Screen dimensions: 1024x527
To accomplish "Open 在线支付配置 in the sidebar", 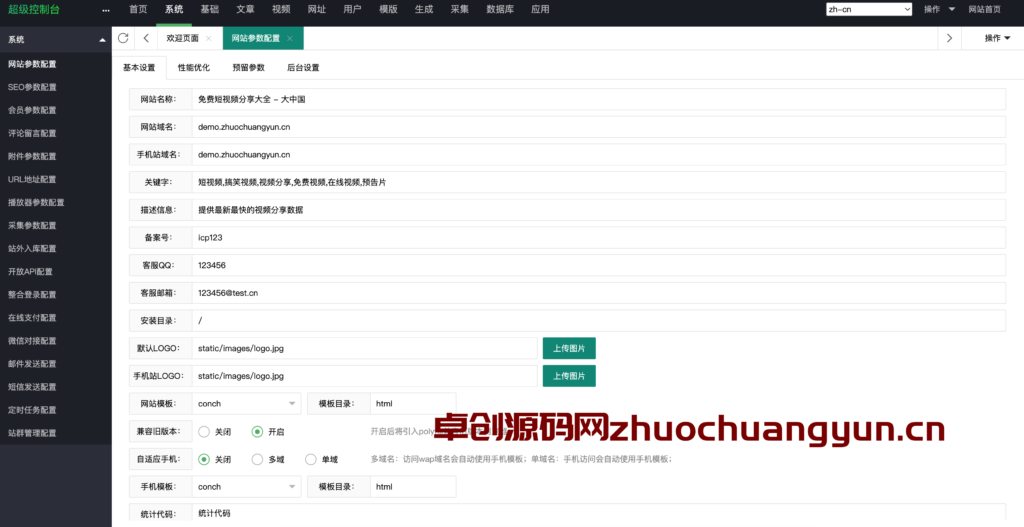I will point(33,318).
